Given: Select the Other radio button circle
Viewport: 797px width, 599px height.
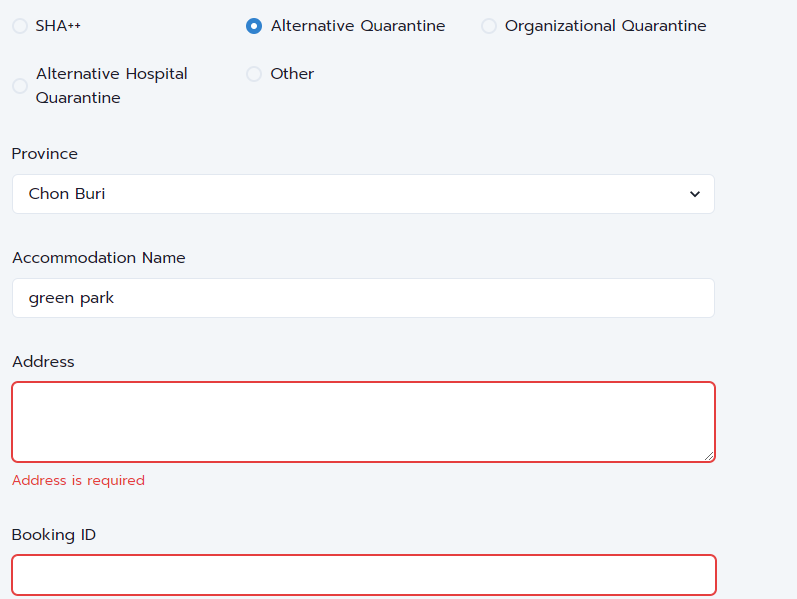Looking at the screenshot, I should pyautogui.click(x=254, y=74).
